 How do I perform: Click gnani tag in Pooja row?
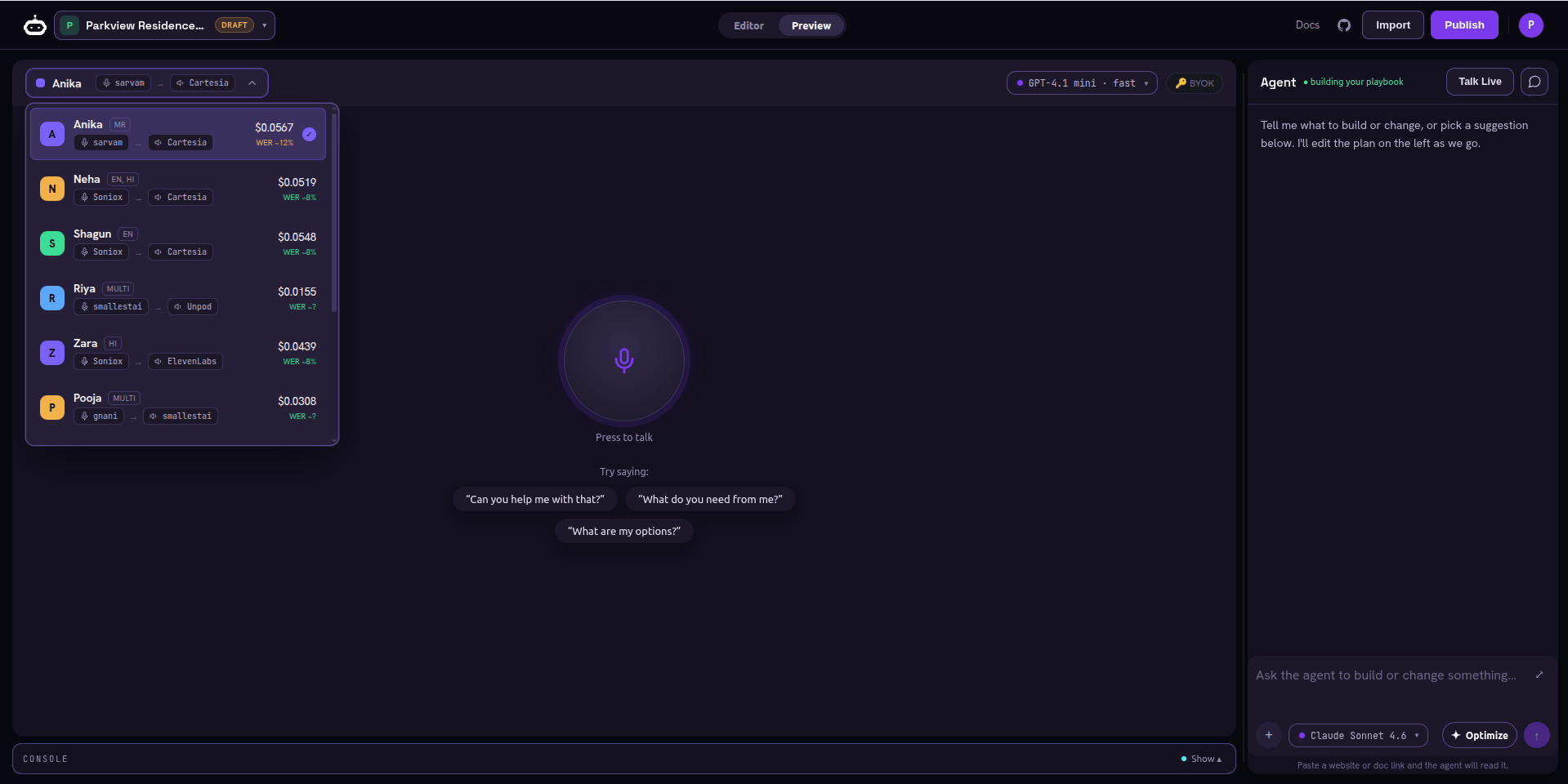click(99, 416)
